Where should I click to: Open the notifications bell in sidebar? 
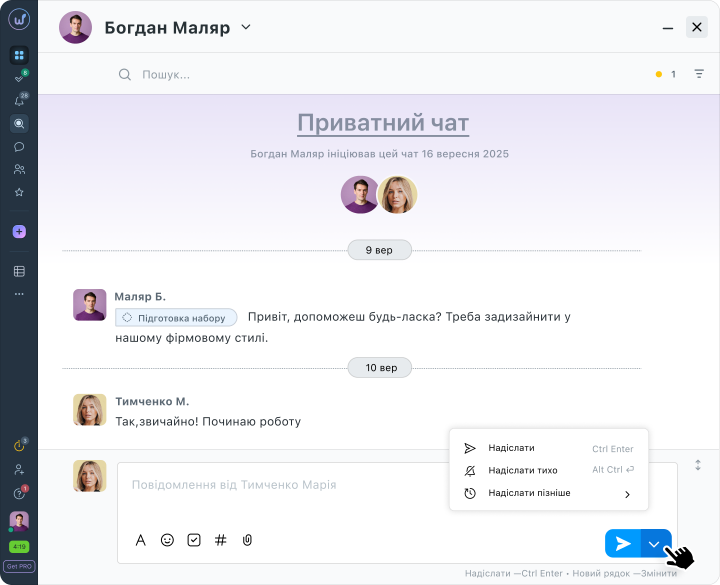click(19, 101)
